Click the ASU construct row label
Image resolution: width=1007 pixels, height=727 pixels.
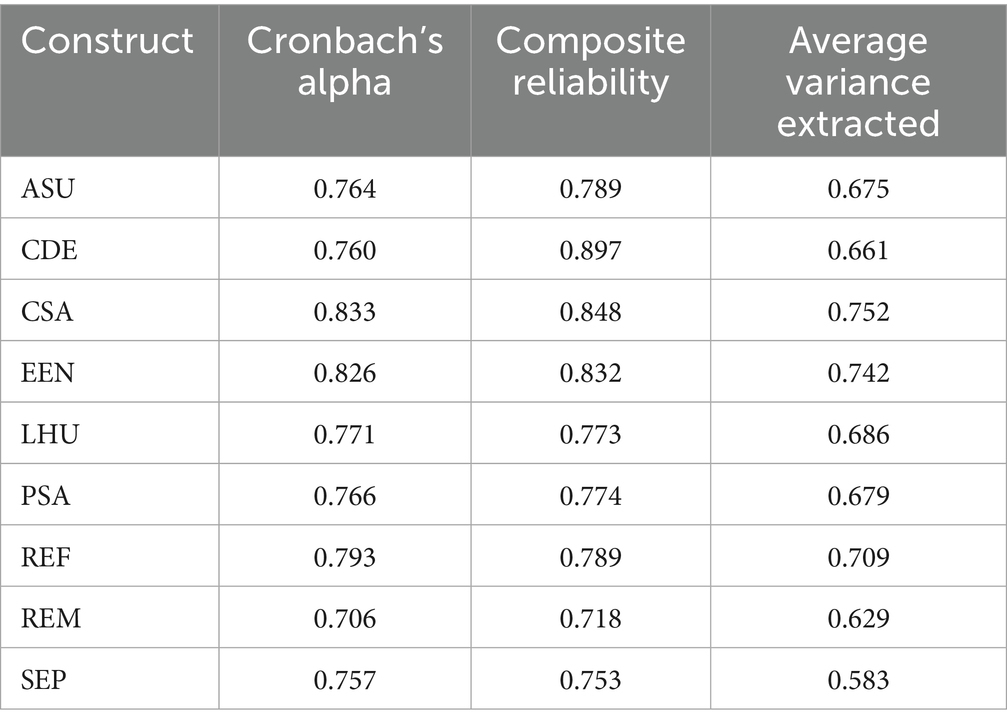(x=48, y=189)
